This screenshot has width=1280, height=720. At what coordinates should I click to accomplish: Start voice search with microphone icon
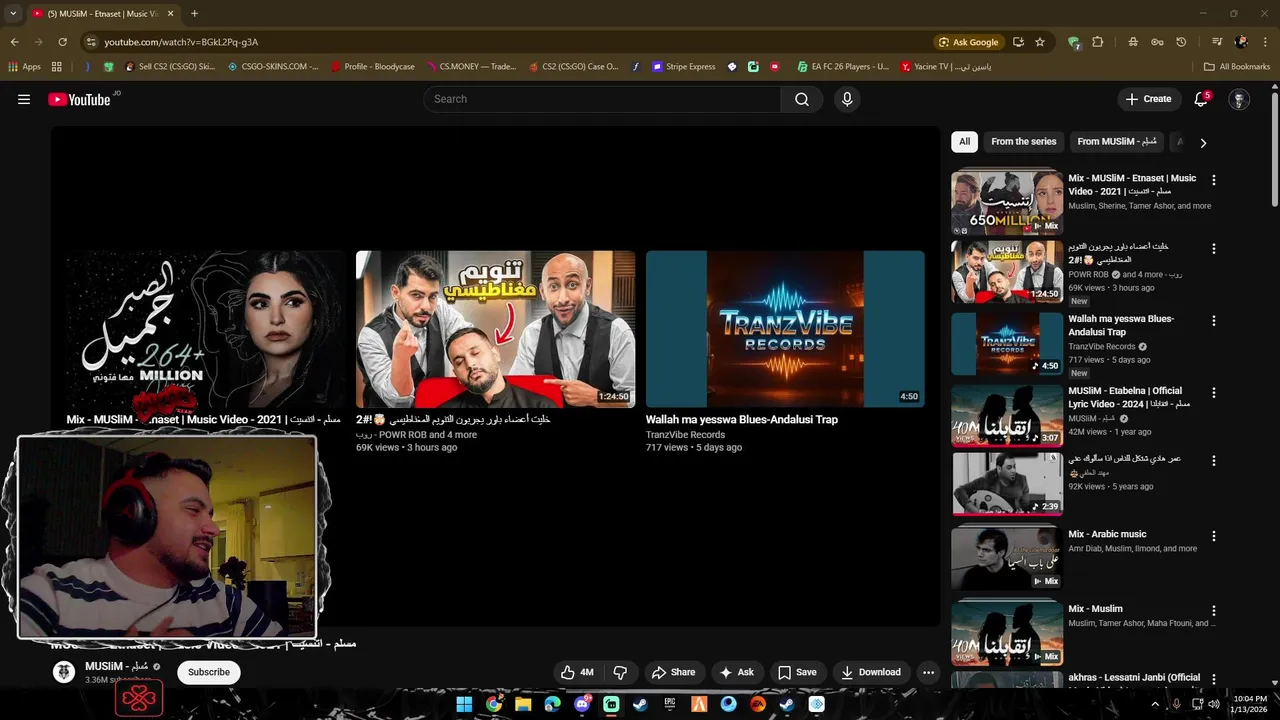(x=847, y=99)
